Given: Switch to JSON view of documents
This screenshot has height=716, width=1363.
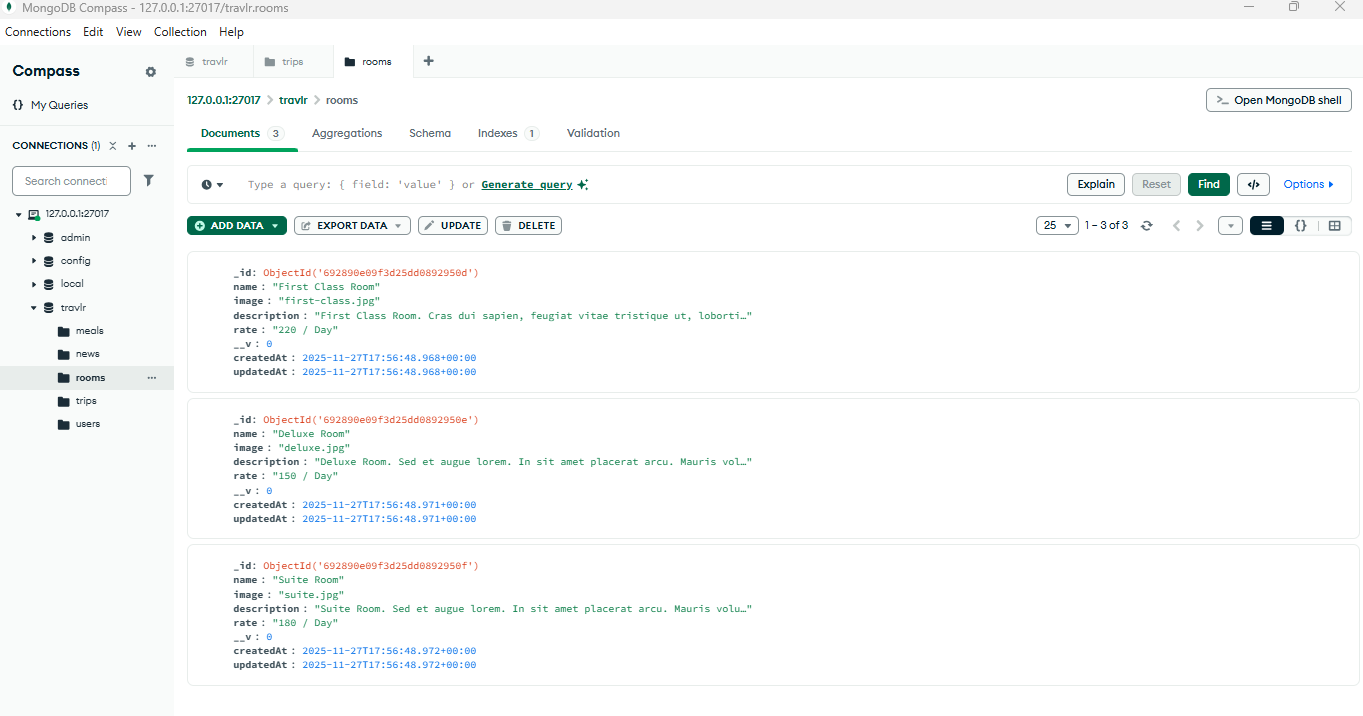Looking at the screenshot, I should (x=1300, y=226).
